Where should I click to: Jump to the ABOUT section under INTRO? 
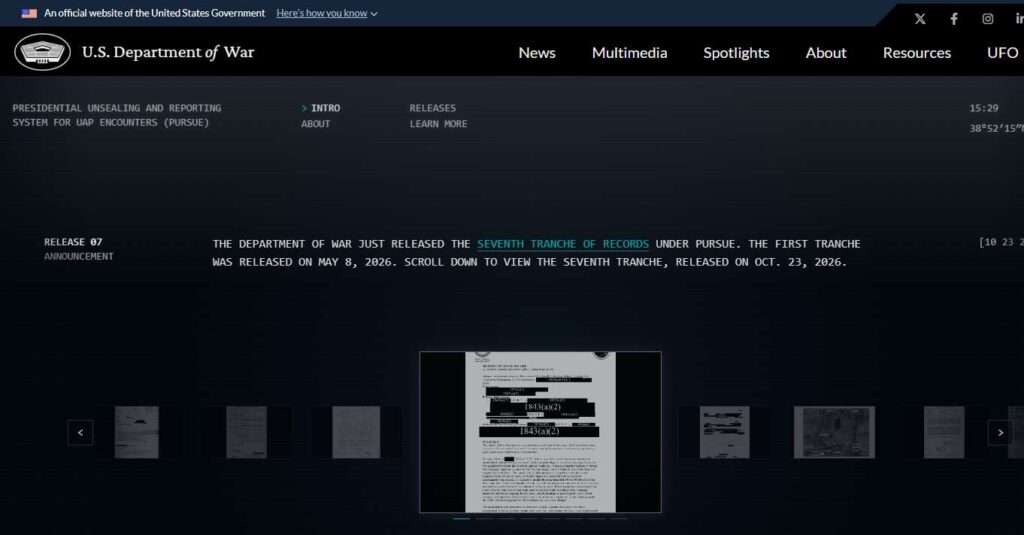pos(315,123)
